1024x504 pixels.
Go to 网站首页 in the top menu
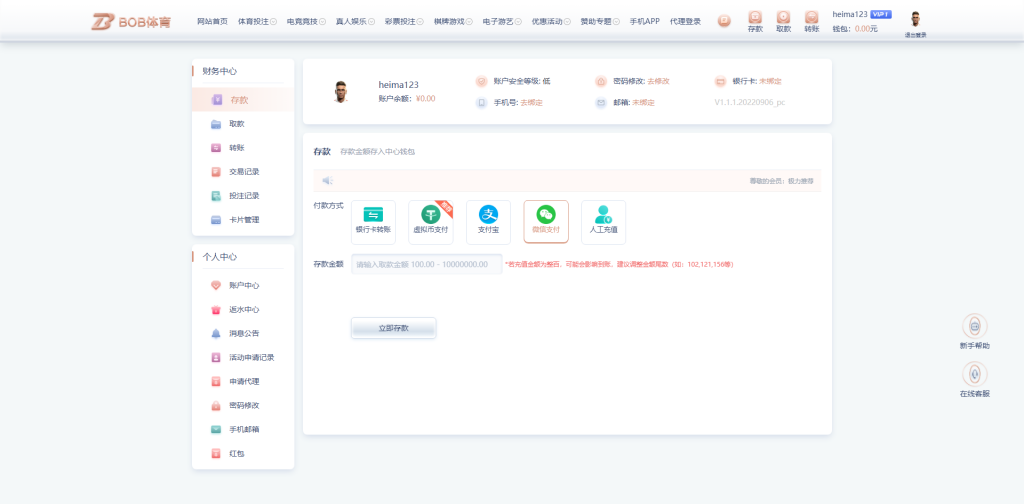[212, 21]
